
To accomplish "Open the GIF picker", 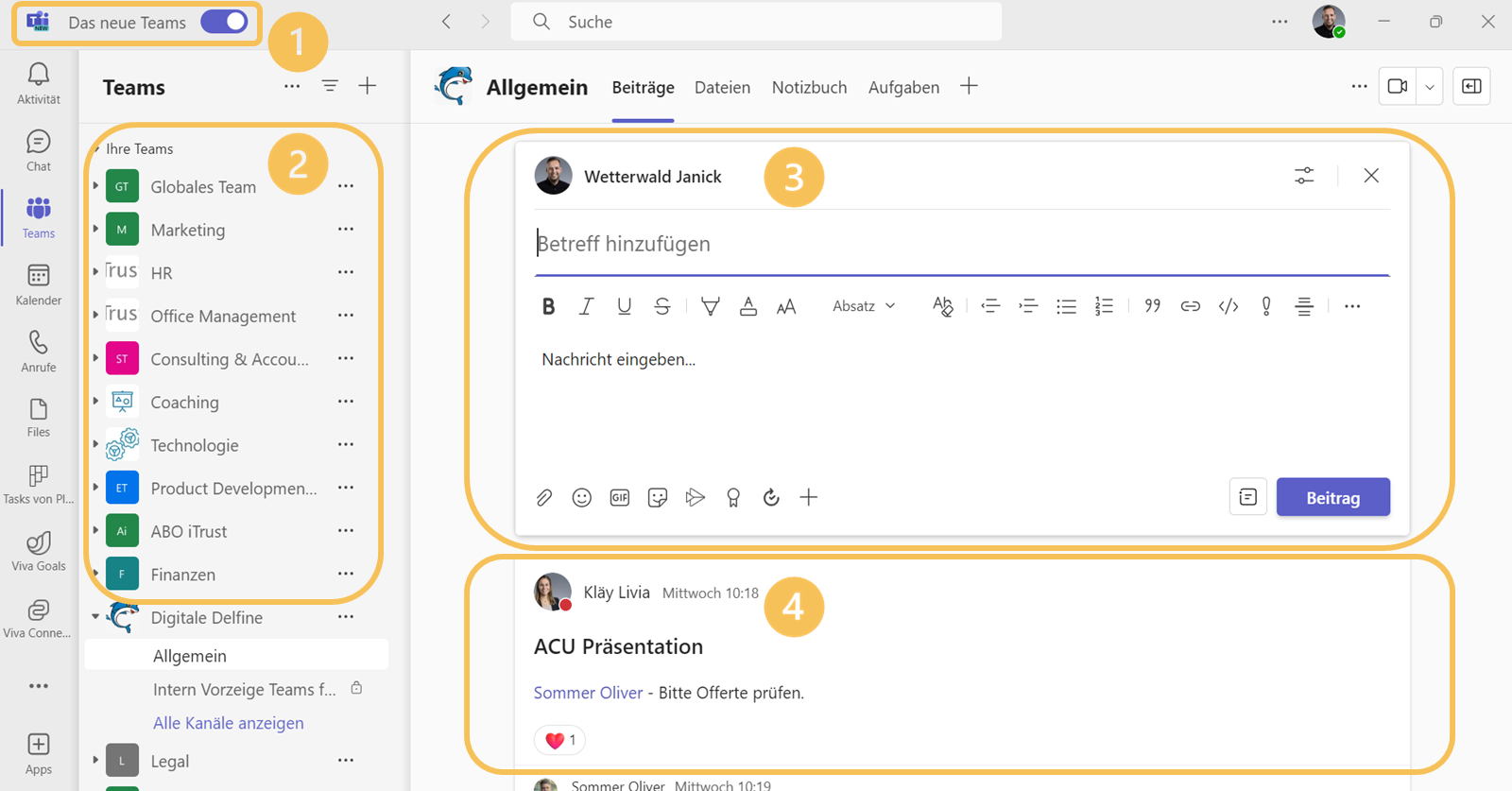I will (x=620, y=497).
